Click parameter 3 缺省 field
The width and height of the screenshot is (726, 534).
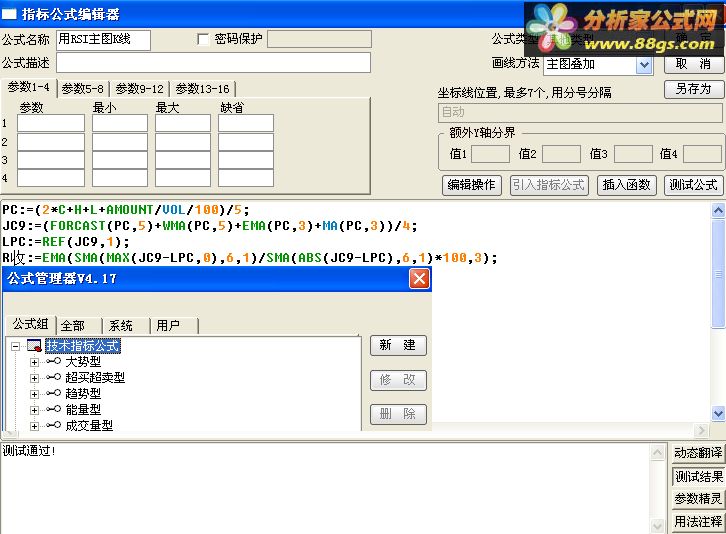245,160
